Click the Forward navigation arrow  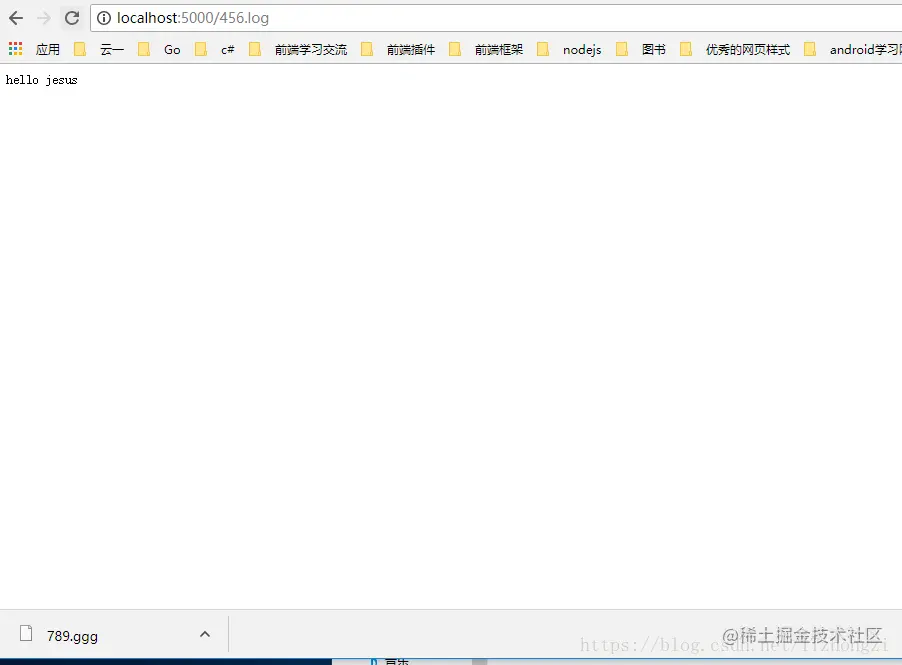tap(44, 18)
